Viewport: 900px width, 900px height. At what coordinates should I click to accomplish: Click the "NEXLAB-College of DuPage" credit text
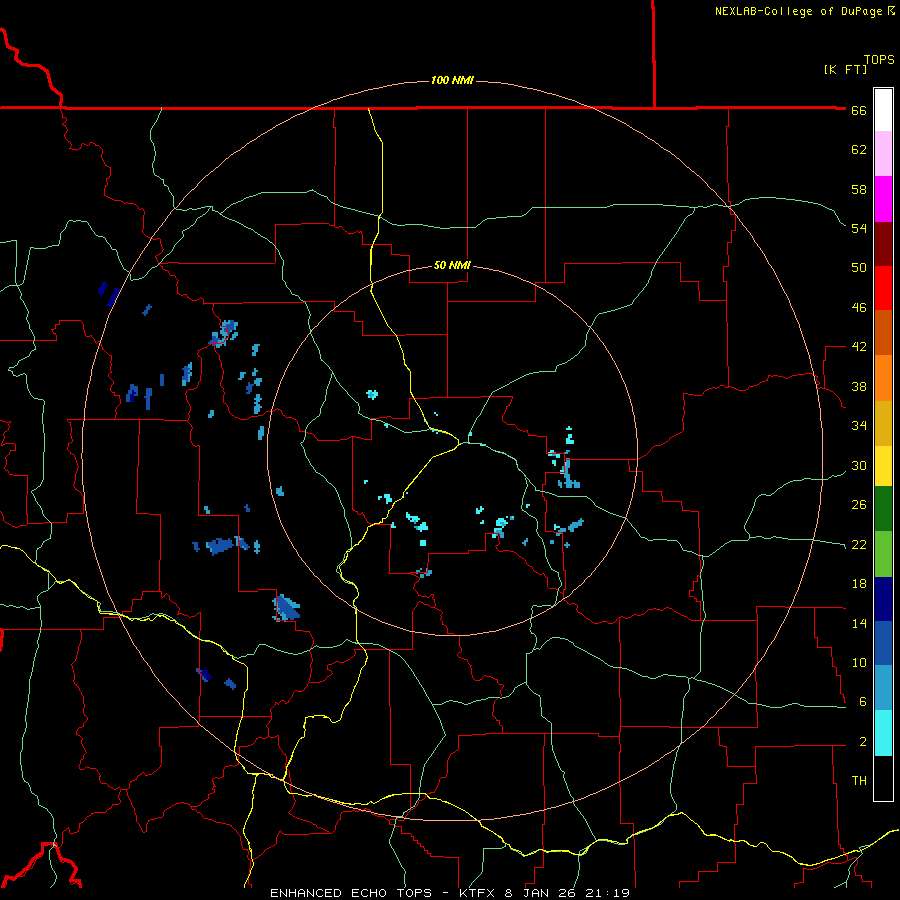[x=798, y=11]
